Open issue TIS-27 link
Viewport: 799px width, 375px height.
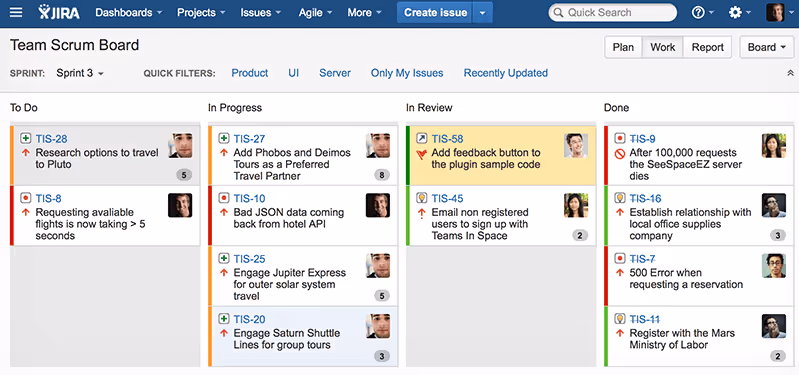(249, 139)
